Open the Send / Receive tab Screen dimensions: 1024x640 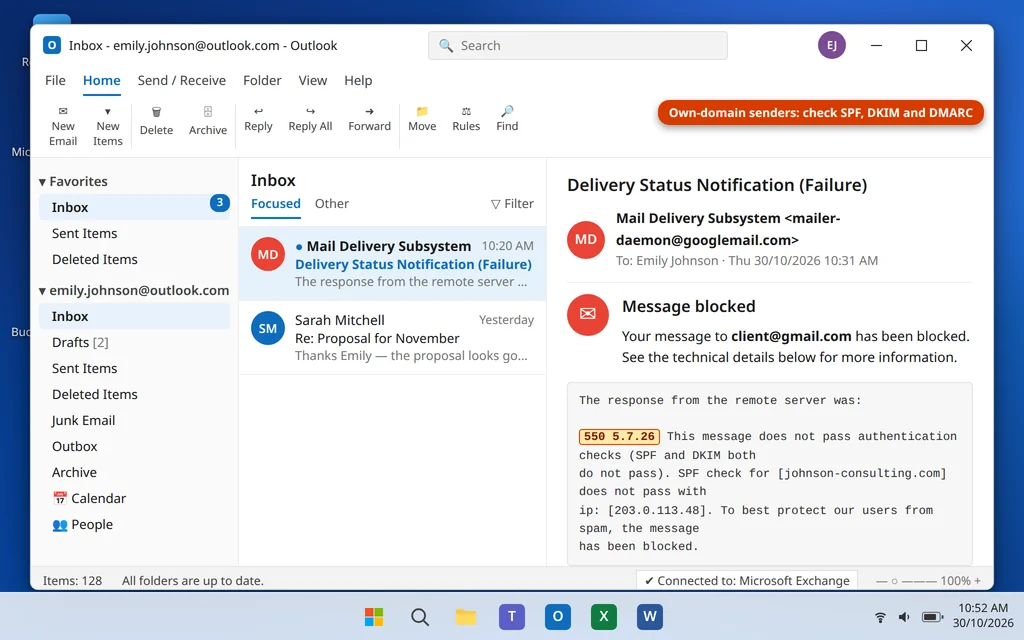pos(182,80)
